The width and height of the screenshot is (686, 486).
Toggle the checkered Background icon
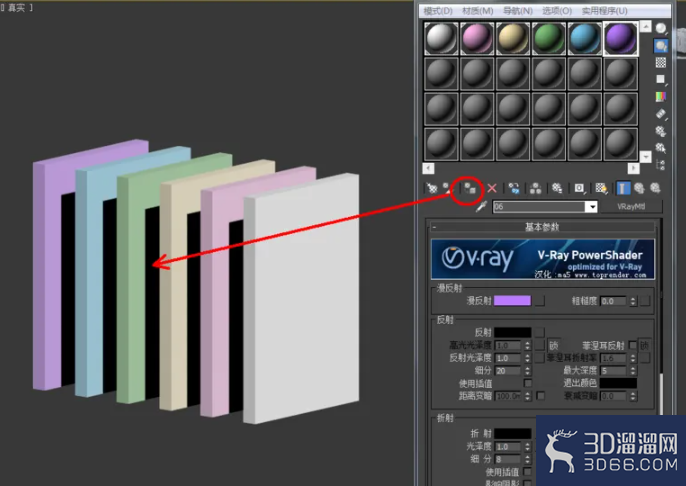tap(661, 63)
